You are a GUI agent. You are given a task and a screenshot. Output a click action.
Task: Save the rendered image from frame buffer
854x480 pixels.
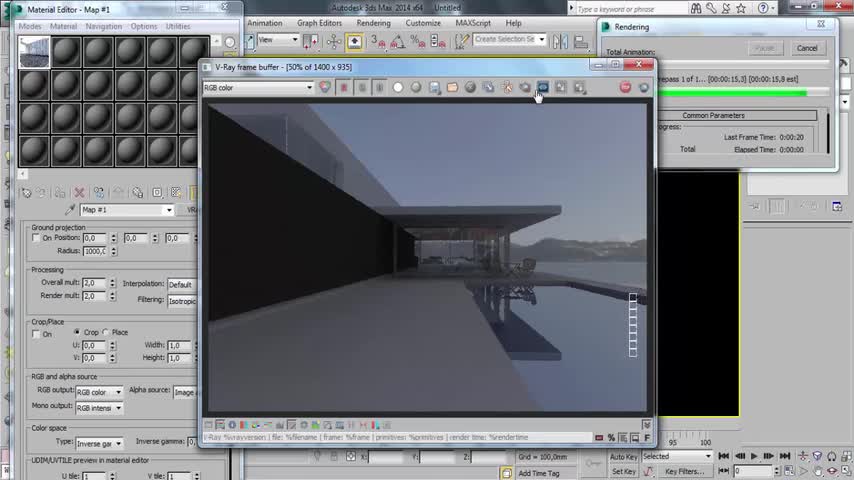434,87
